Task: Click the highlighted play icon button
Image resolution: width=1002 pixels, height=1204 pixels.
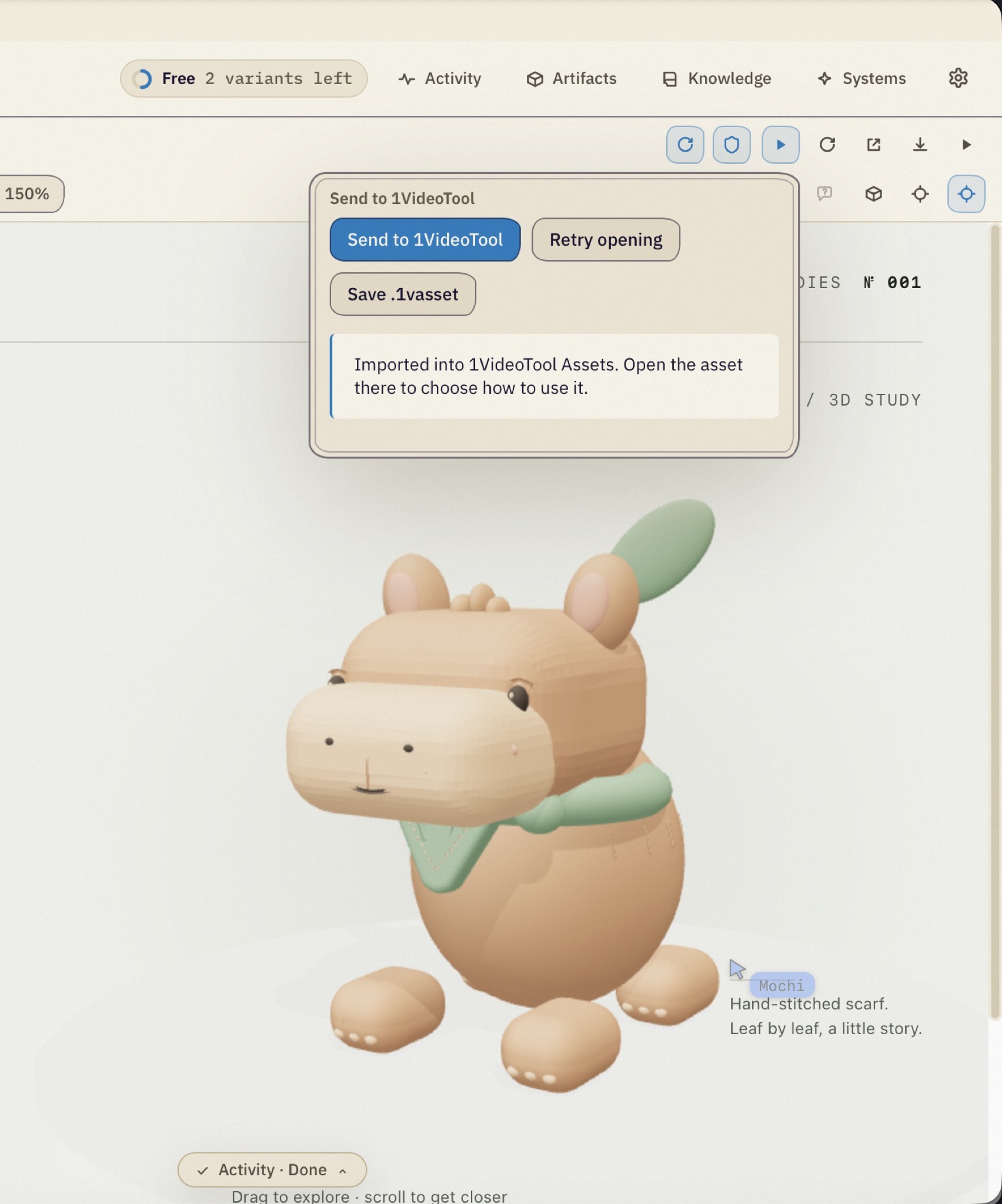Action: coord(780,145)
